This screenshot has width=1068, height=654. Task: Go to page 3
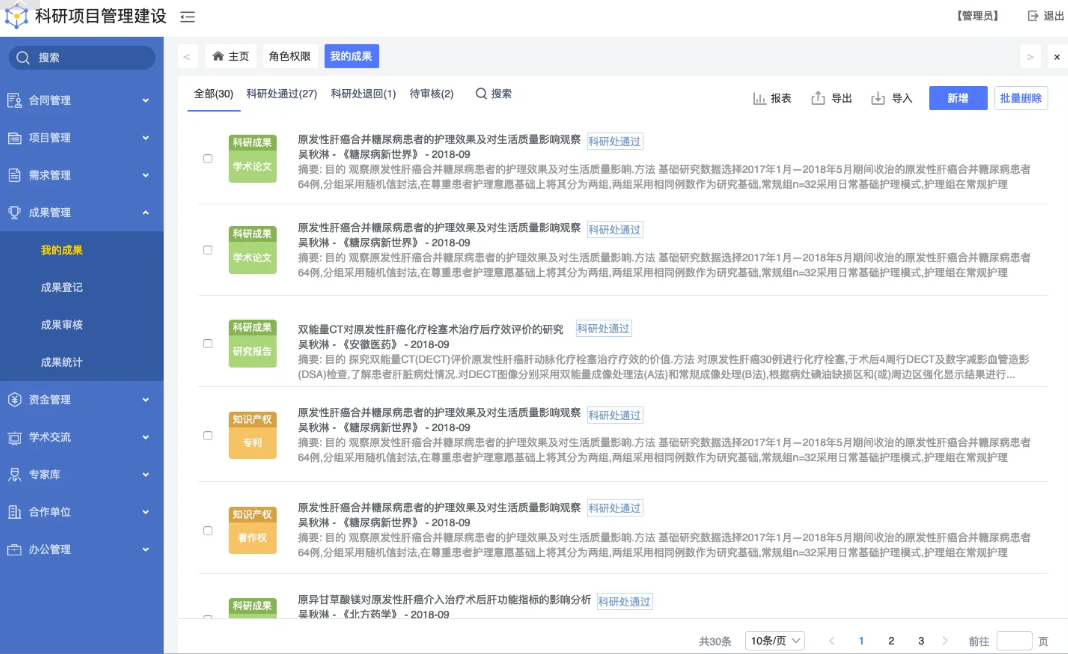pyautogui.click(x=921, y=640)
